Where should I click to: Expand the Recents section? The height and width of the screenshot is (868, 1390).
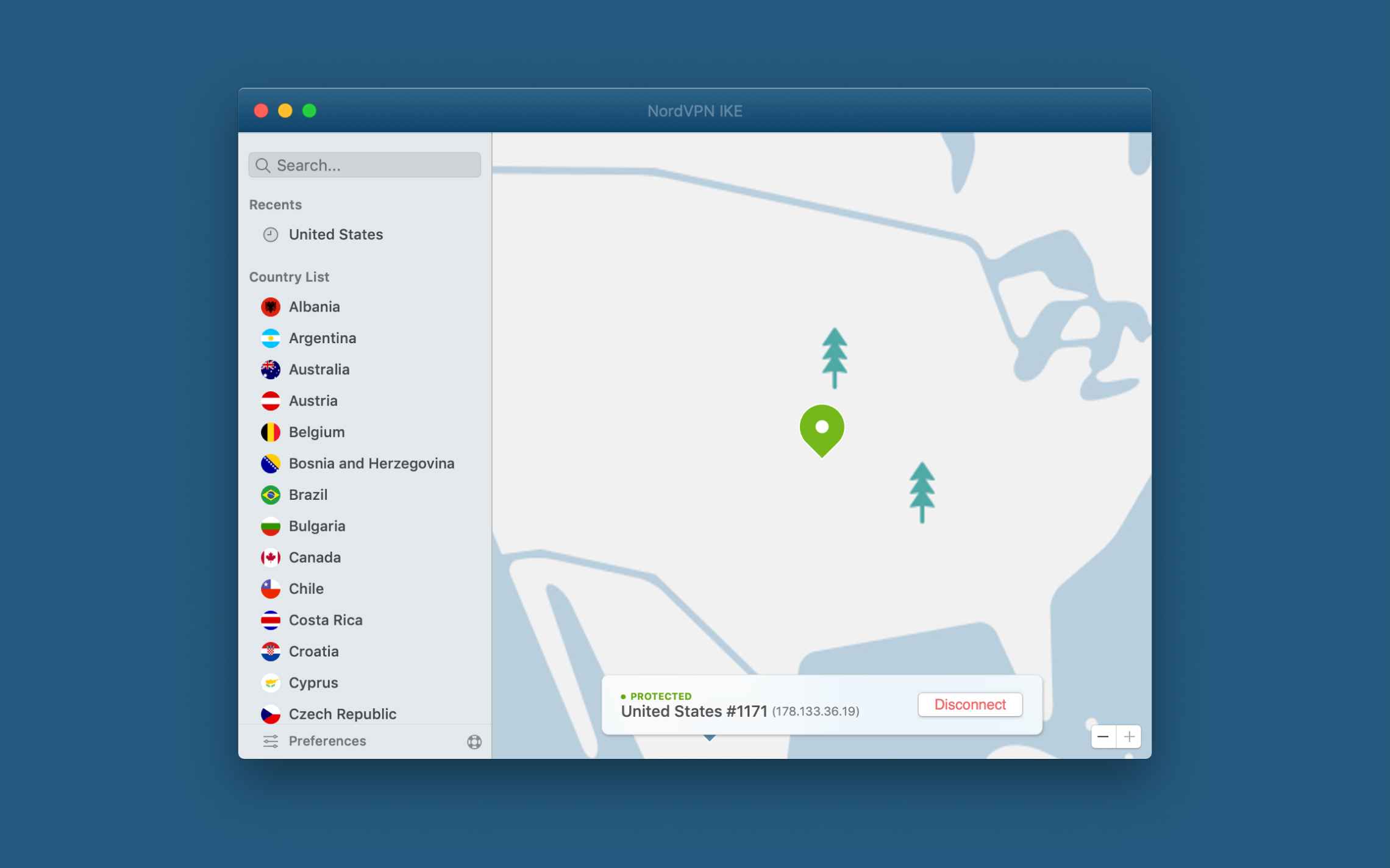click(275, 203)
